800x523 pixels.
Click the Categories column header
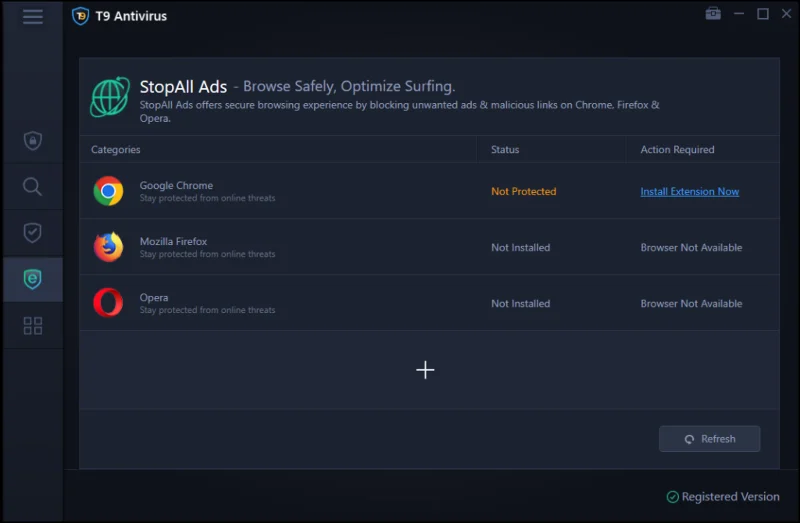coord(116,150)
